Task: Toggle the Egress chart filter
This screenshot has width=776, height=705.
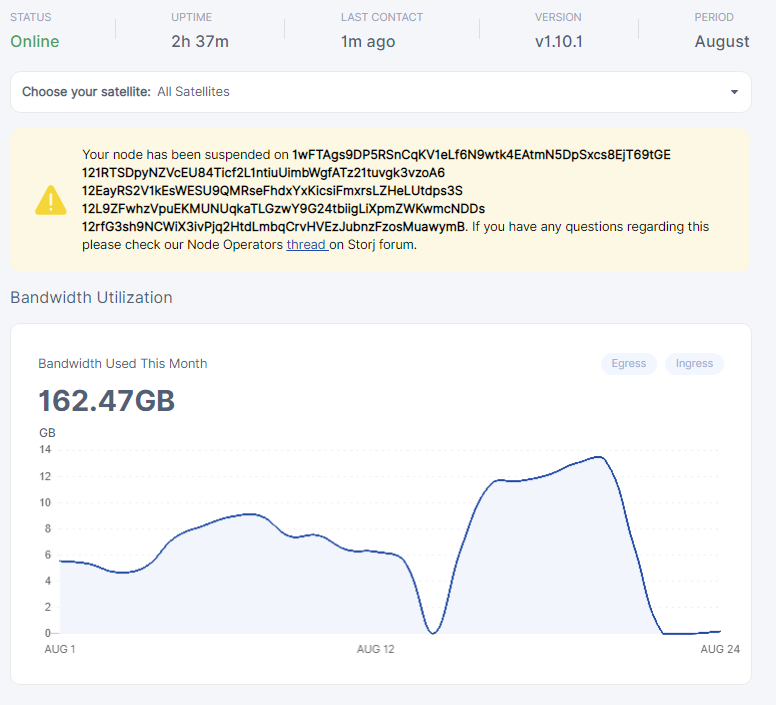Action: point(628,364)
